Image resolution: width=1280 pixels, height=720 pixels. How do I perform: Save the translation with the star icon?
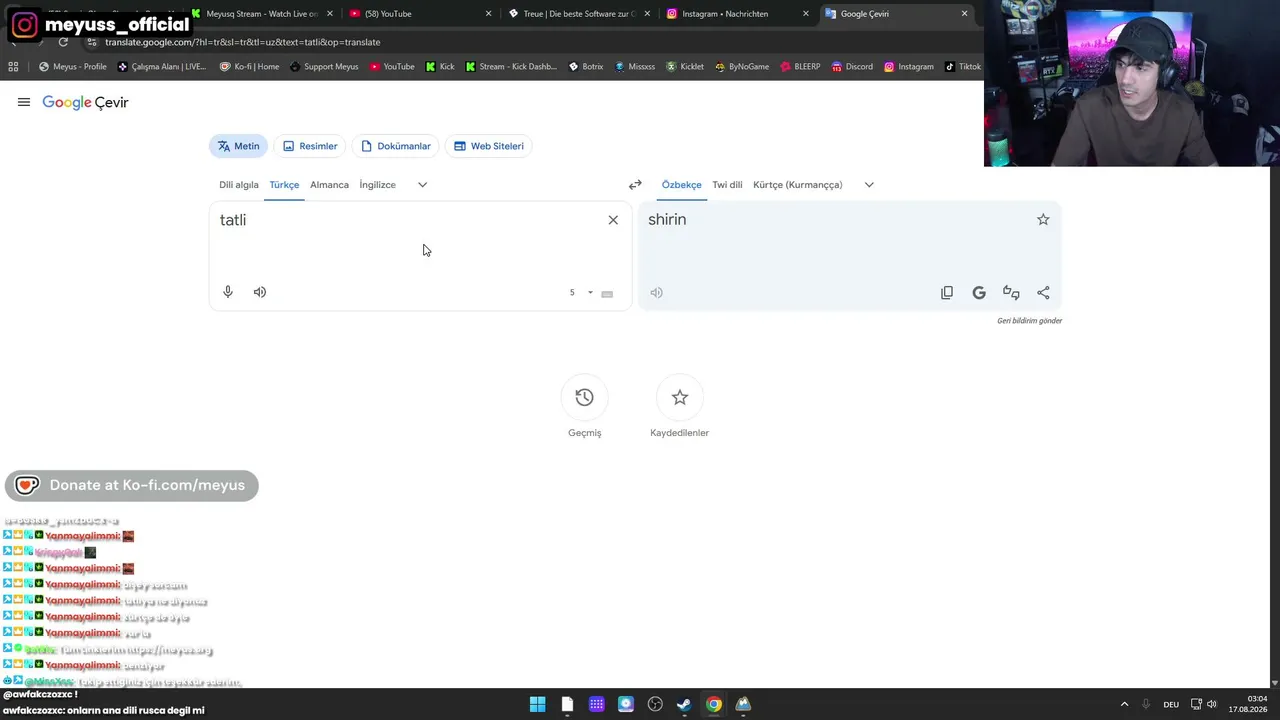[x=1043, y=219]
